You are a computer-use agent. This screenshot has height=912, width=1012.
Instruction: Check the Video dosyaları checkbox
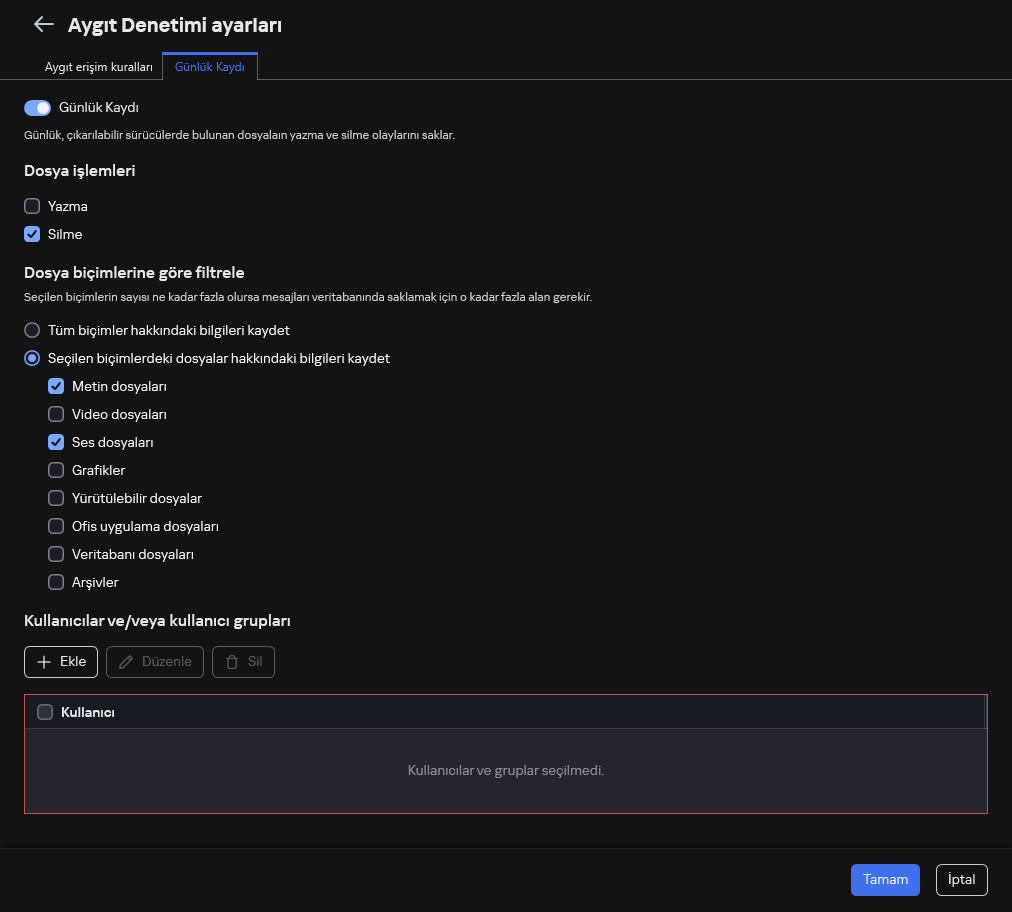pos(56,414)
